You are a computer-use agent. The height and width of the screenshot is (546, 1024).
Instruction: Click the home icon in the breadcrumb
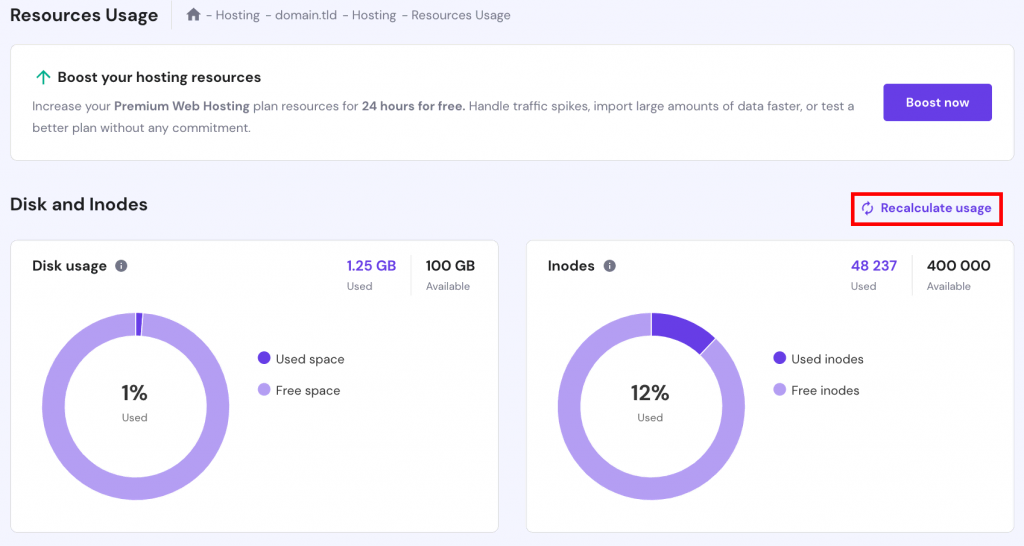193,15
